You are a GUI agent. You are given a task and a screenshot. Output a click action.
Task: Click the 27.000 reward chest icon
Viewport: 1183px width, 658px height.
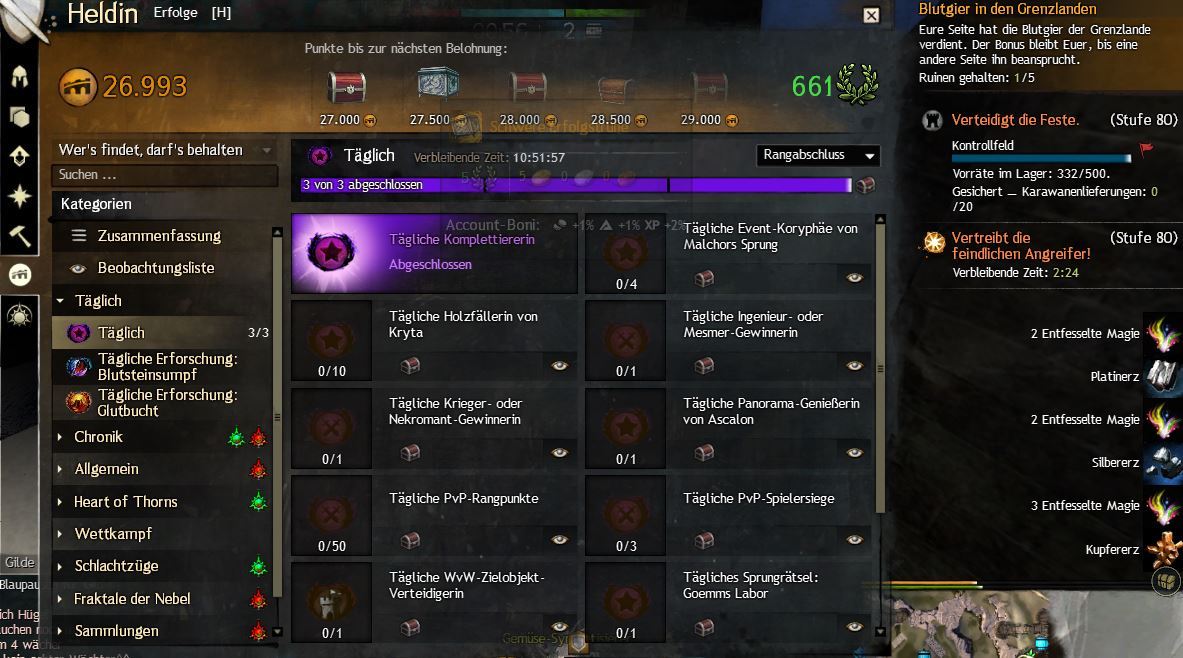point(346,88)
